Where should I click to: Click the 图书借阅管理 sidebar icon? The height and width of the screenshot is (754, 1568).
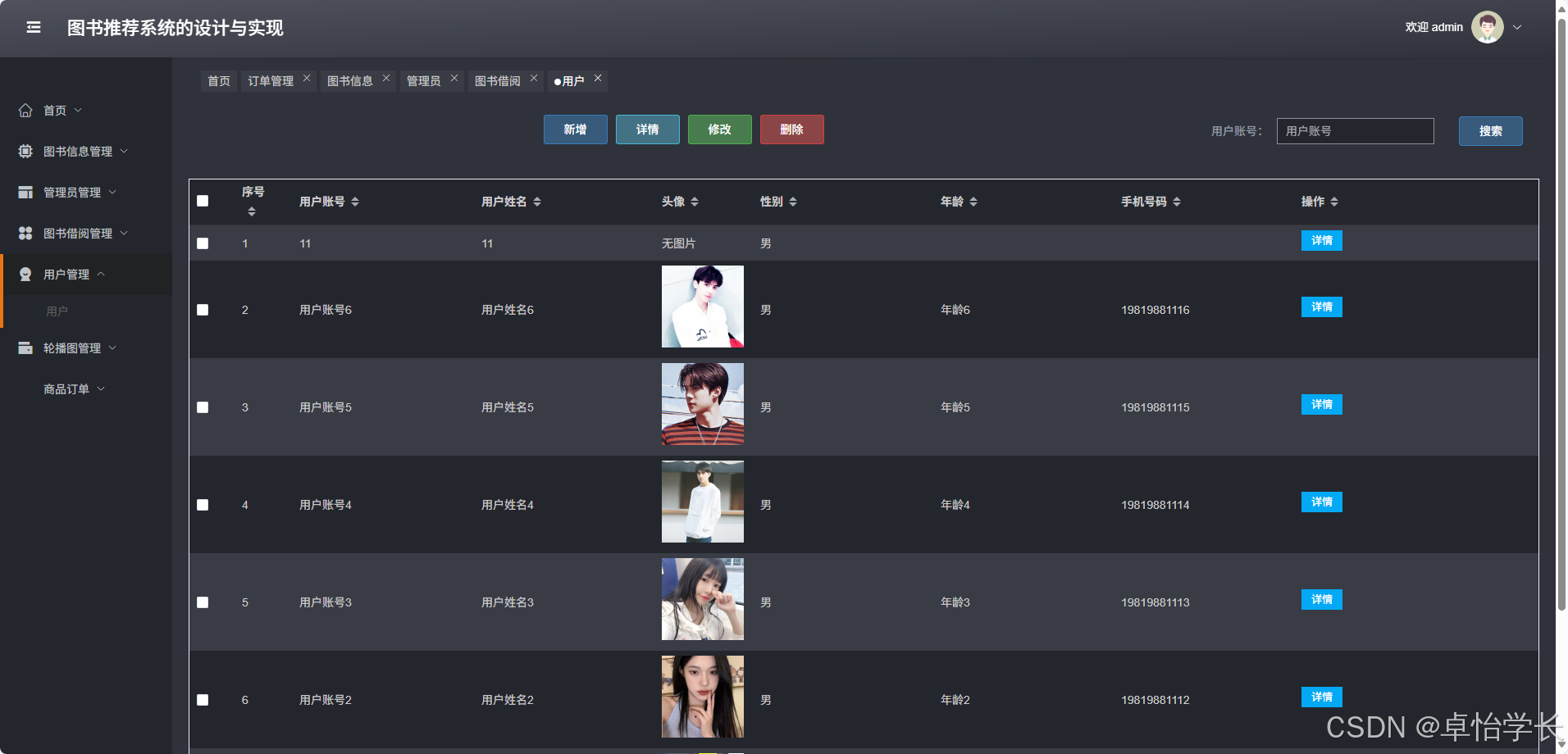point(25,234)
